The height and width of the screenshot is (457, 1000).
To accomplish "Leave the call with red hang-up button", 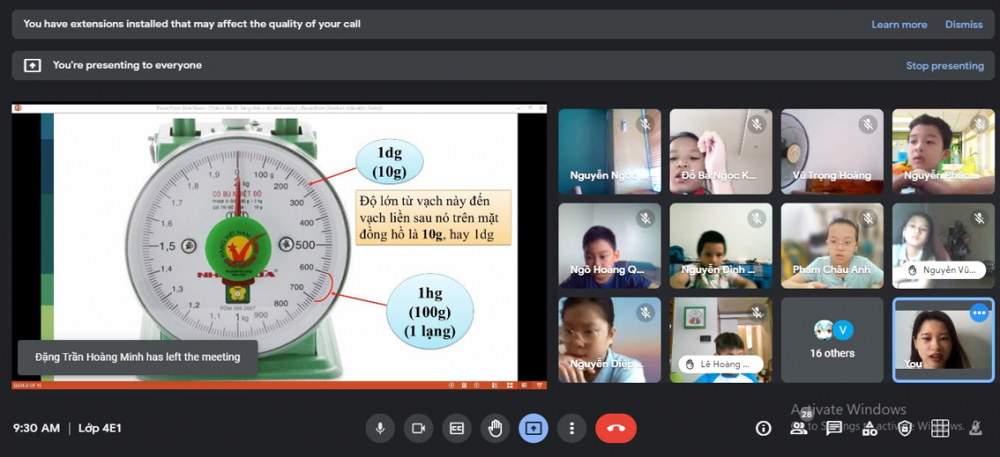I will click(615, 428).
